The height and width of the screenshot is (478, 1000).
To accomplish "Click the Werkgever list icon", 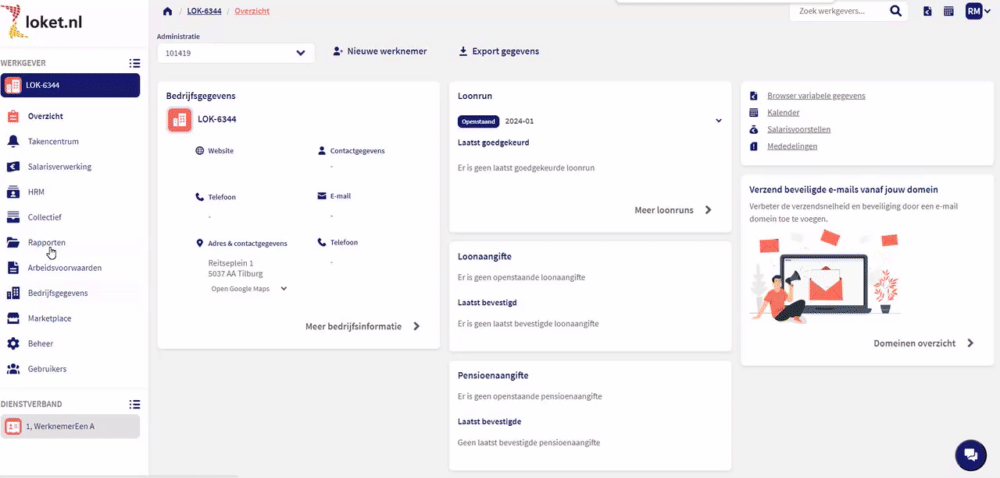I will point(134,63).
